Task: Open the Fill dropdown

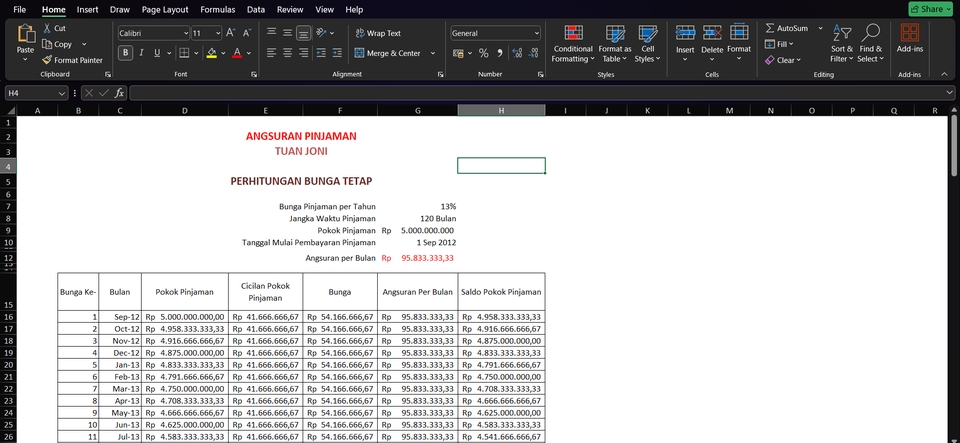Action: click(x=779, y=44)
